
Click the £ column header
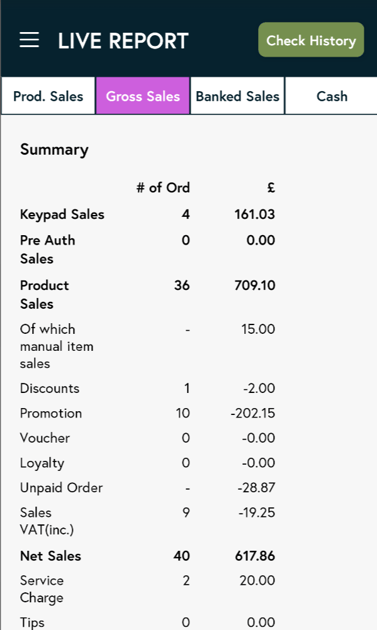[x=271, y=188]
